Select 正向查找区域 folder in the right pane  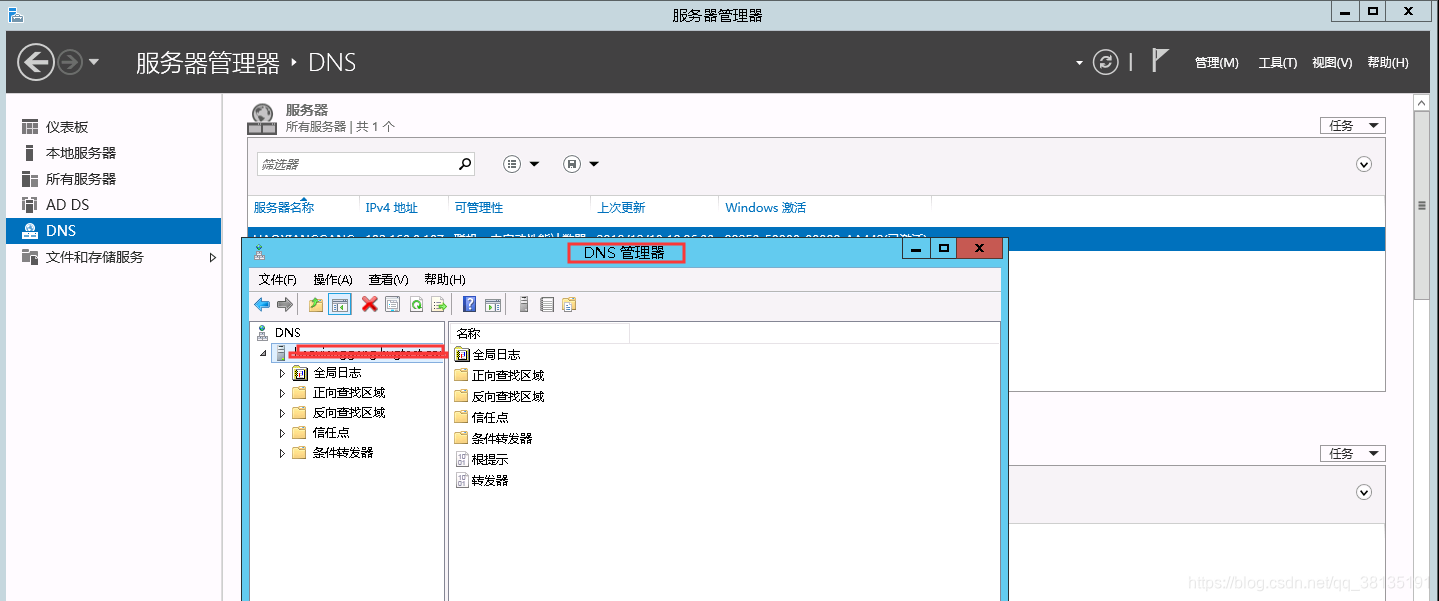click(499, 376)
